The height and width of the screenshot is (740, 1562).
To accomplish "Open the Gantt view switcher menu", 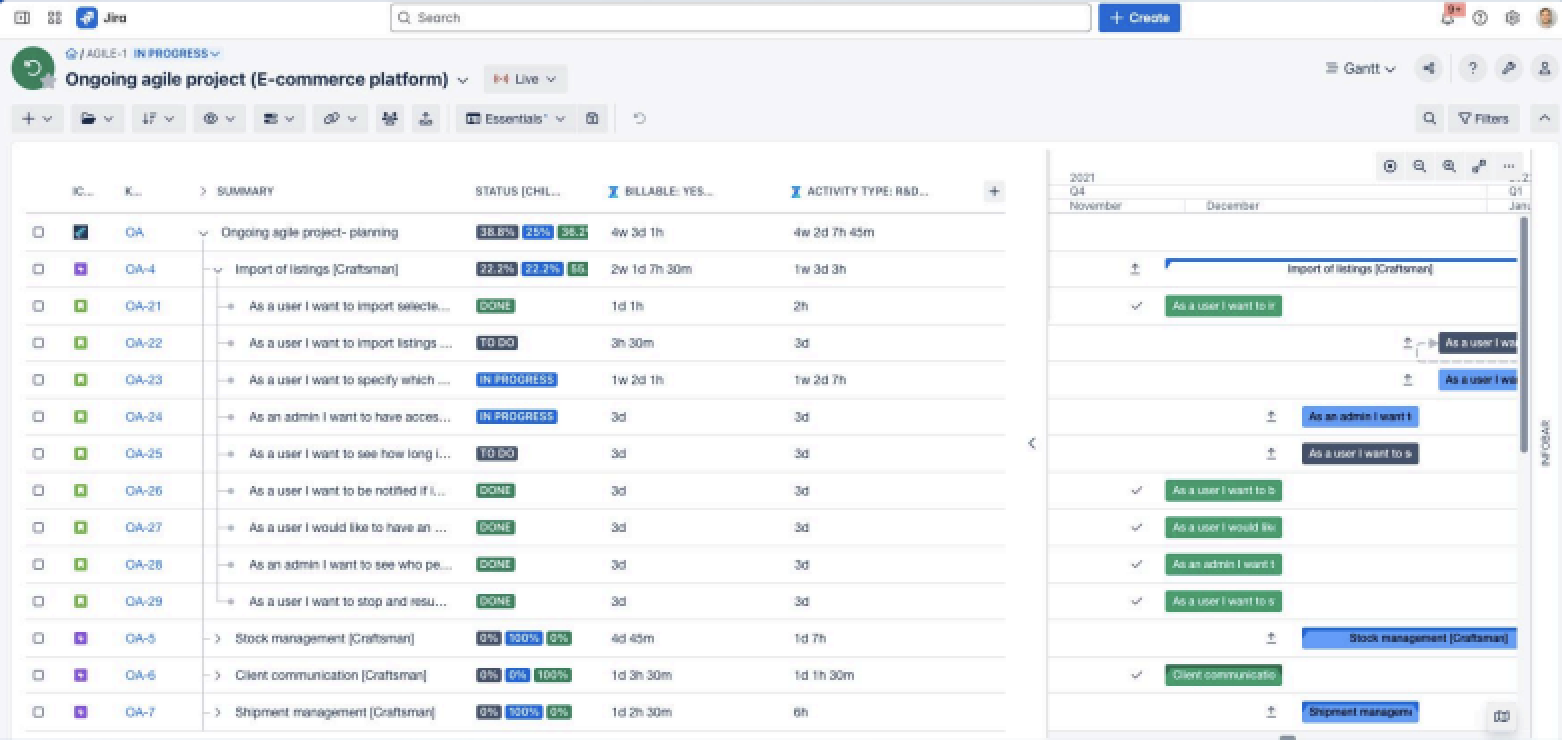I will tap(1360, 68).
